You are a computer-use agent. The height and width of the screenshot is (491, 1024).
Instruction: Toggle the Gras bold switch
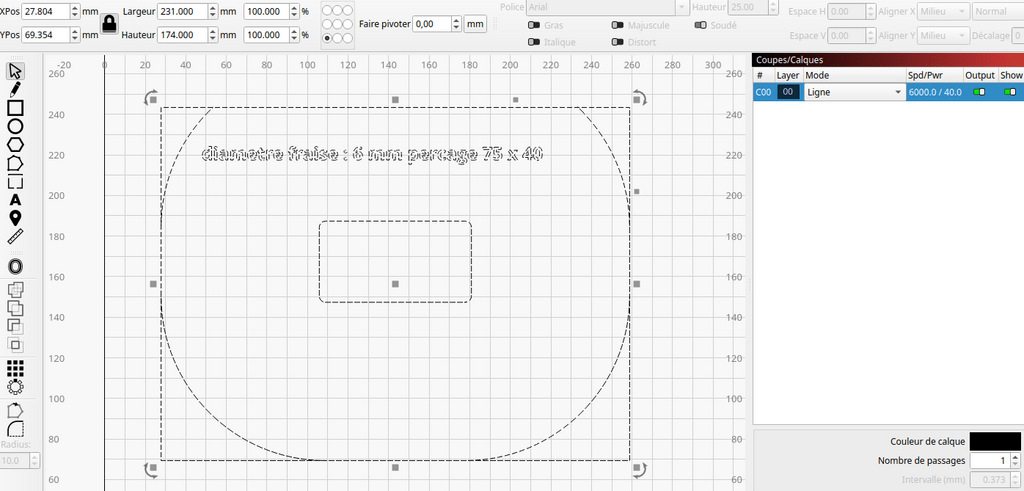(534, 25)
